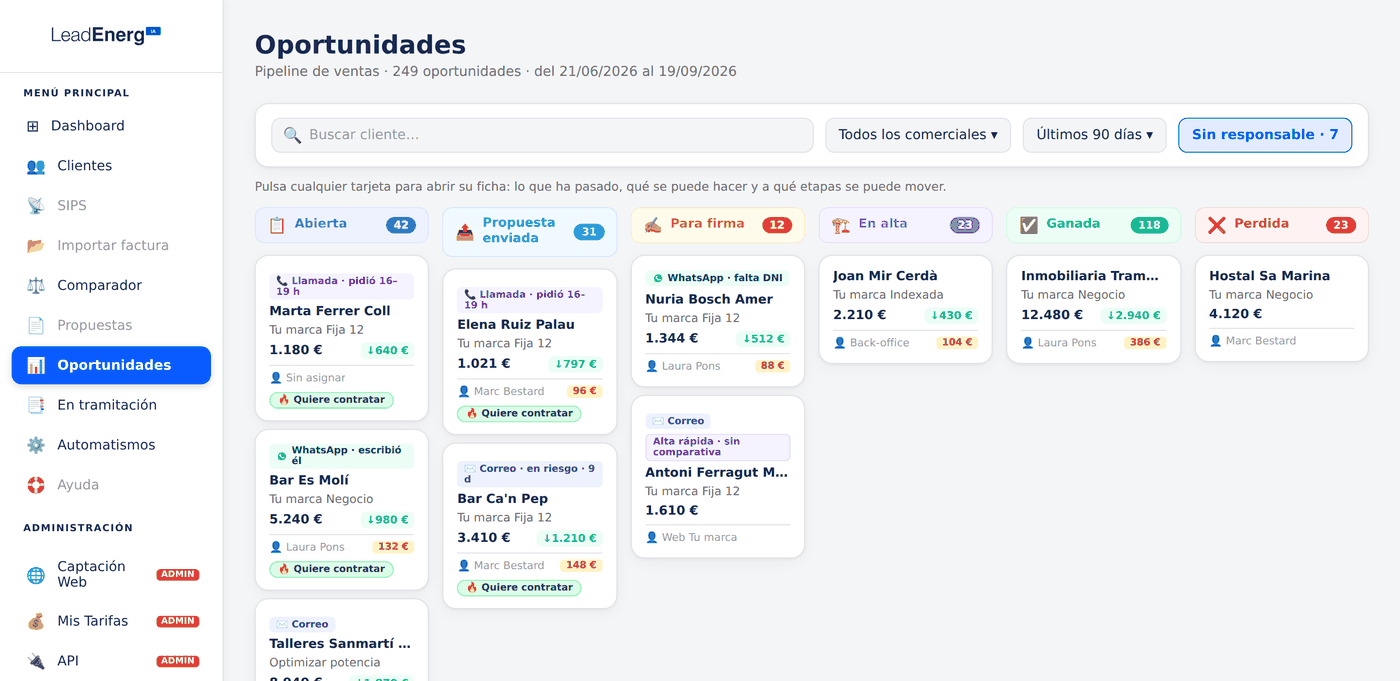This screenshot has height=681, width=1400.
Task: Open Marta Ferrer Coll opportunity card
Action: (x=342, y=338)
